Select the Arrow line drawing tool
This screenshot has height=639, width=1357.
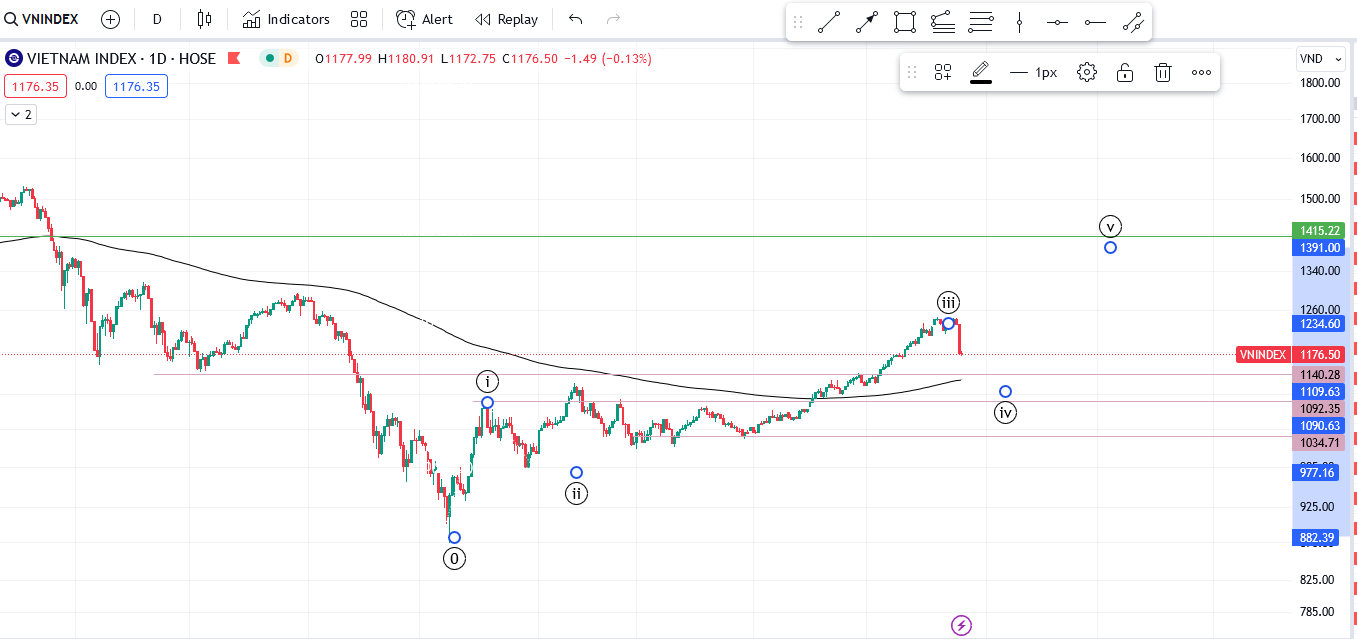pyautogui.click(x=867, y=22)
